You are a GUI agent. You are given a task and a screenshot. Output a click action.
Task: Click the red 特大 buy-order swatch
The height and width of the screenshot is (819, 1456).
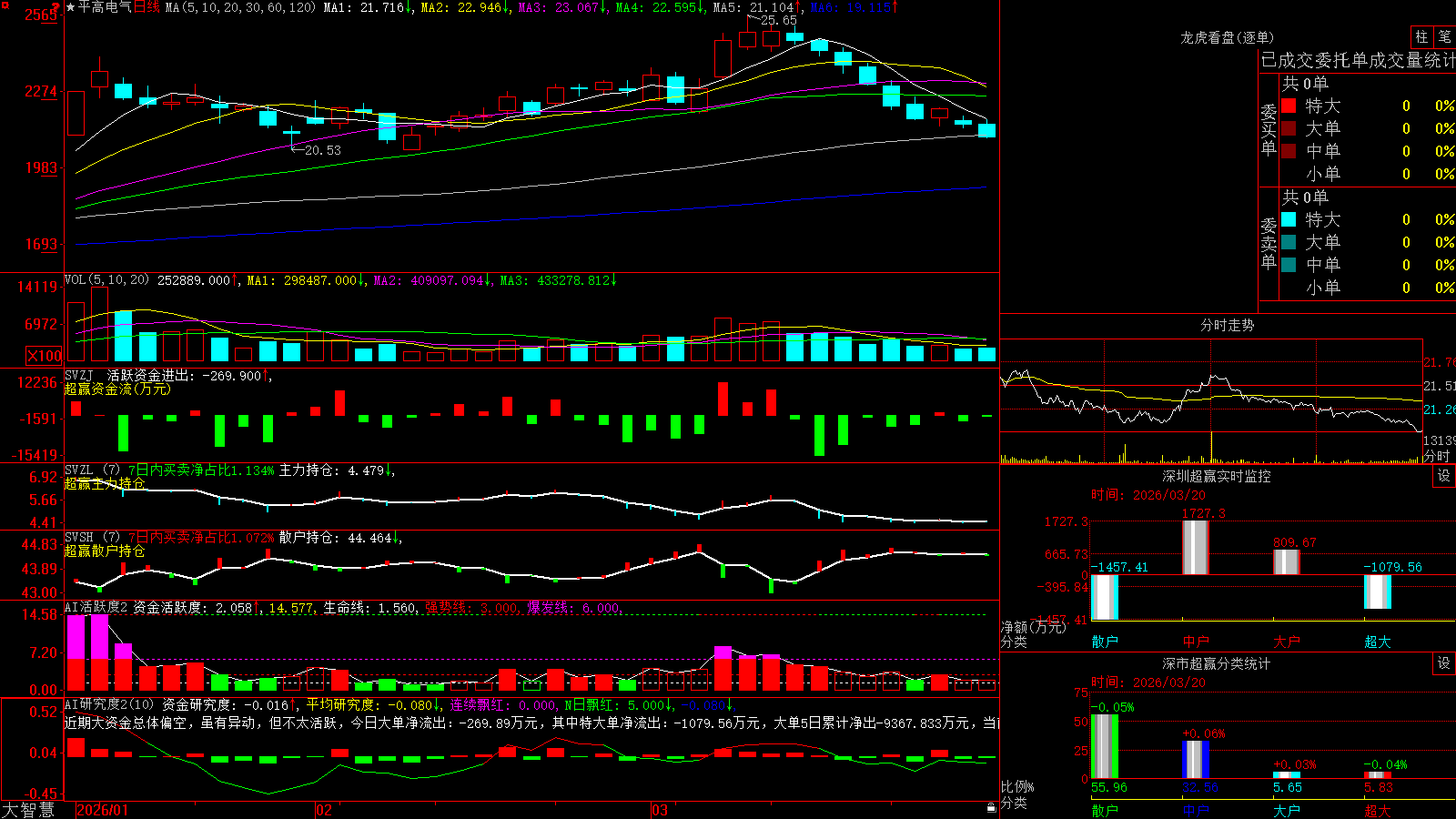pos(1289,106)
